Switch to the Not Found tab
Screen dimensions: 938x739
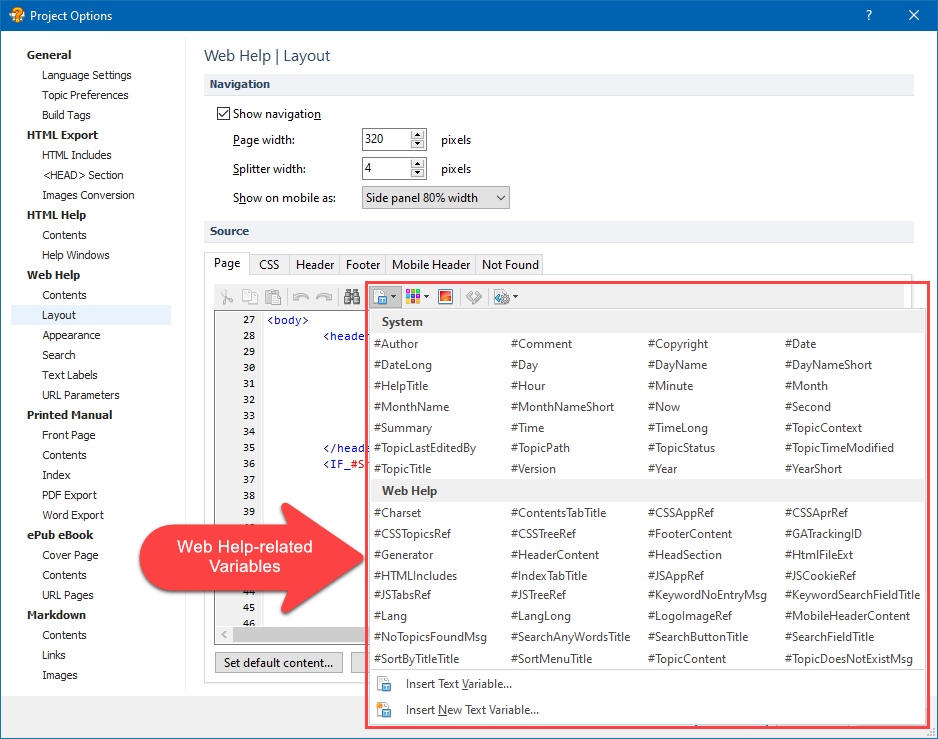point(510,264)
